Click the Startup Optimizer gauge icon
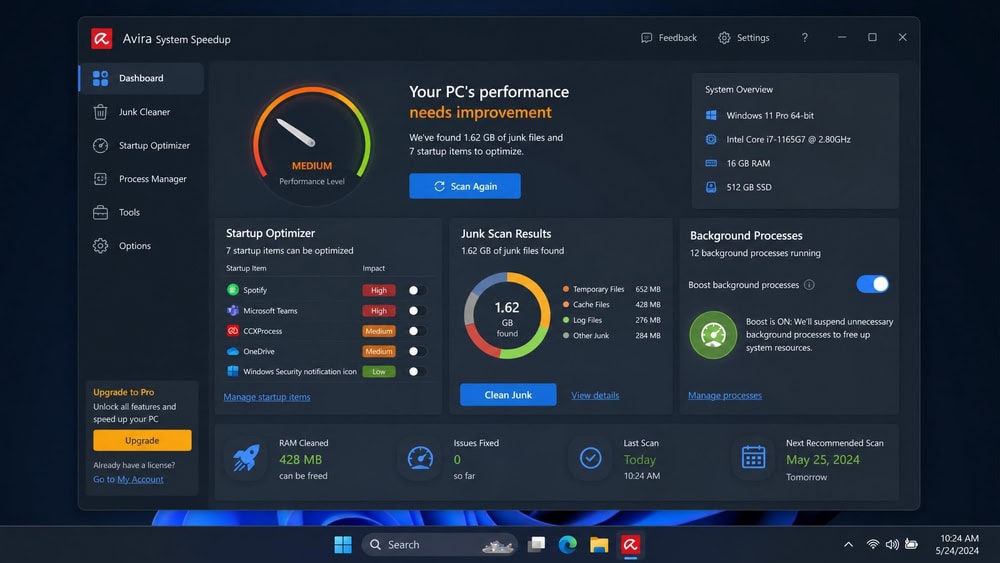 tap(100, 145)
